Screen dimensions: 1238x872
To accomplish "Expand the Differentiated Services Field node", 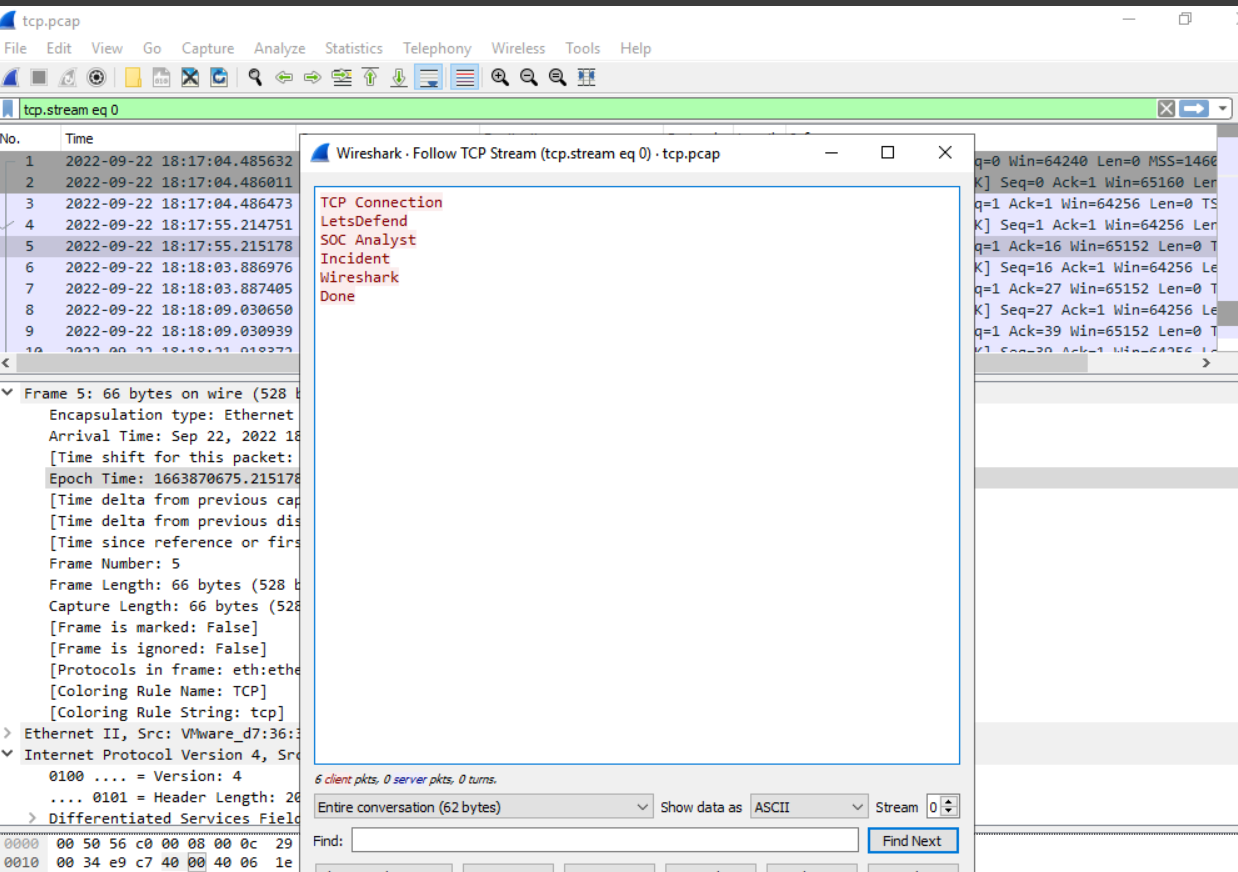I will click(32, 818).
